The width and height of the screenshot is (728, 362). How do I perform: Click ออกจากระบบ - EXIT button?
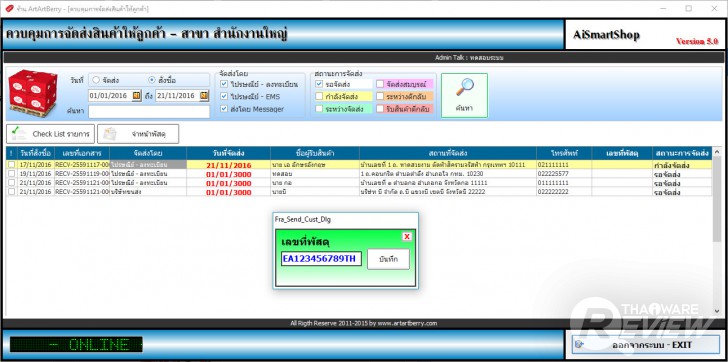click(646, 345)
